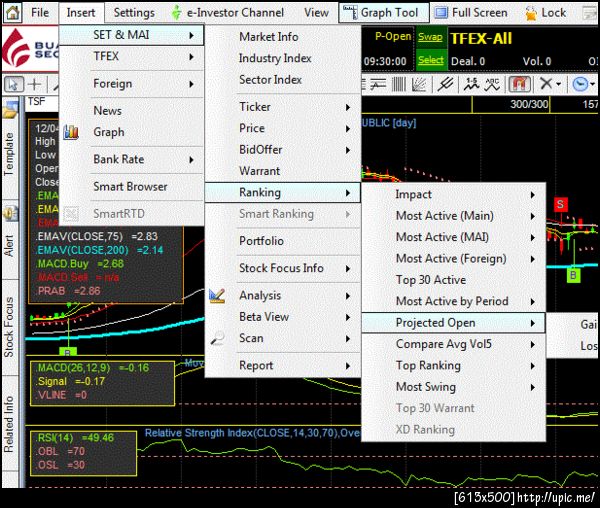Open the Report submenu
The image size is (600, 508).
pyautogui.click(x=283, y=366)
